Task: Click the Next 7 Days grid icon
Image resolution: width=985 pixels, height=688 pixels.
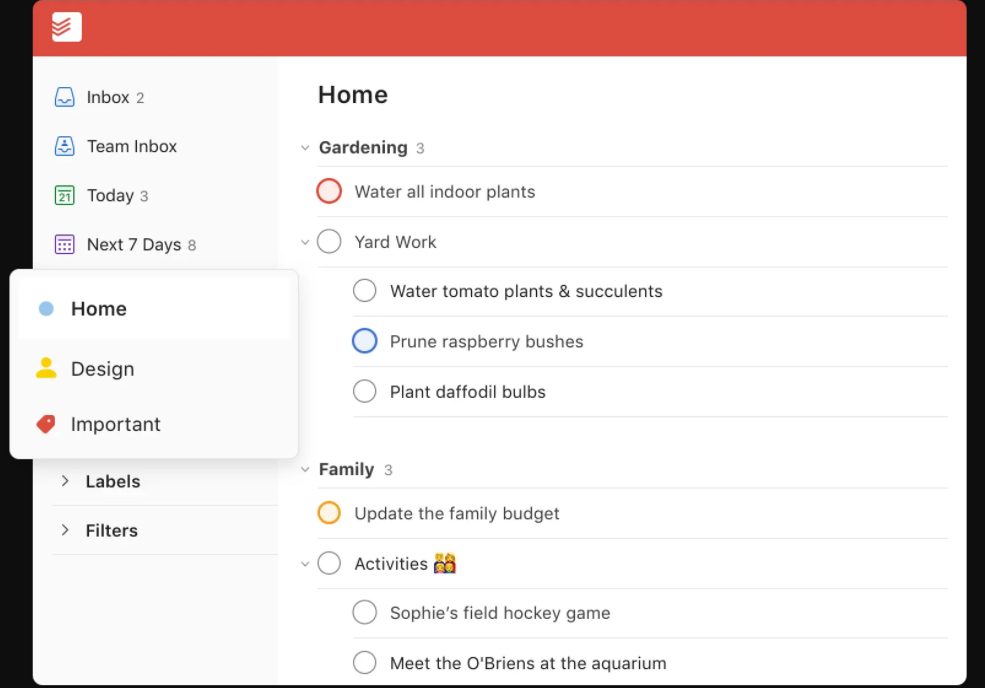Action: 64,244
